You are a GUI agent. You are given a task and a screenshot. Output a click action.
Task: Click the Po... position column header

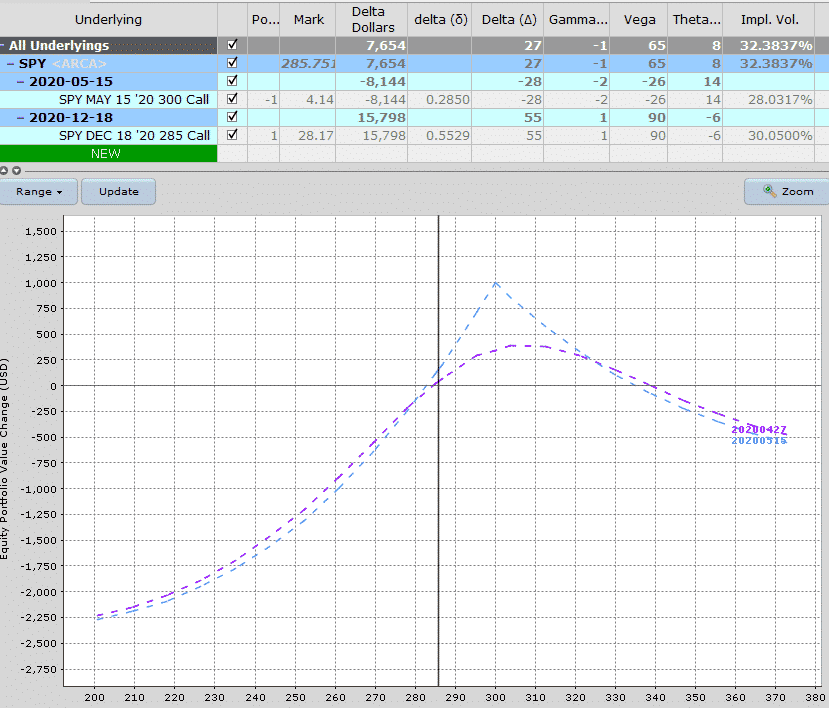click(264, 20)
